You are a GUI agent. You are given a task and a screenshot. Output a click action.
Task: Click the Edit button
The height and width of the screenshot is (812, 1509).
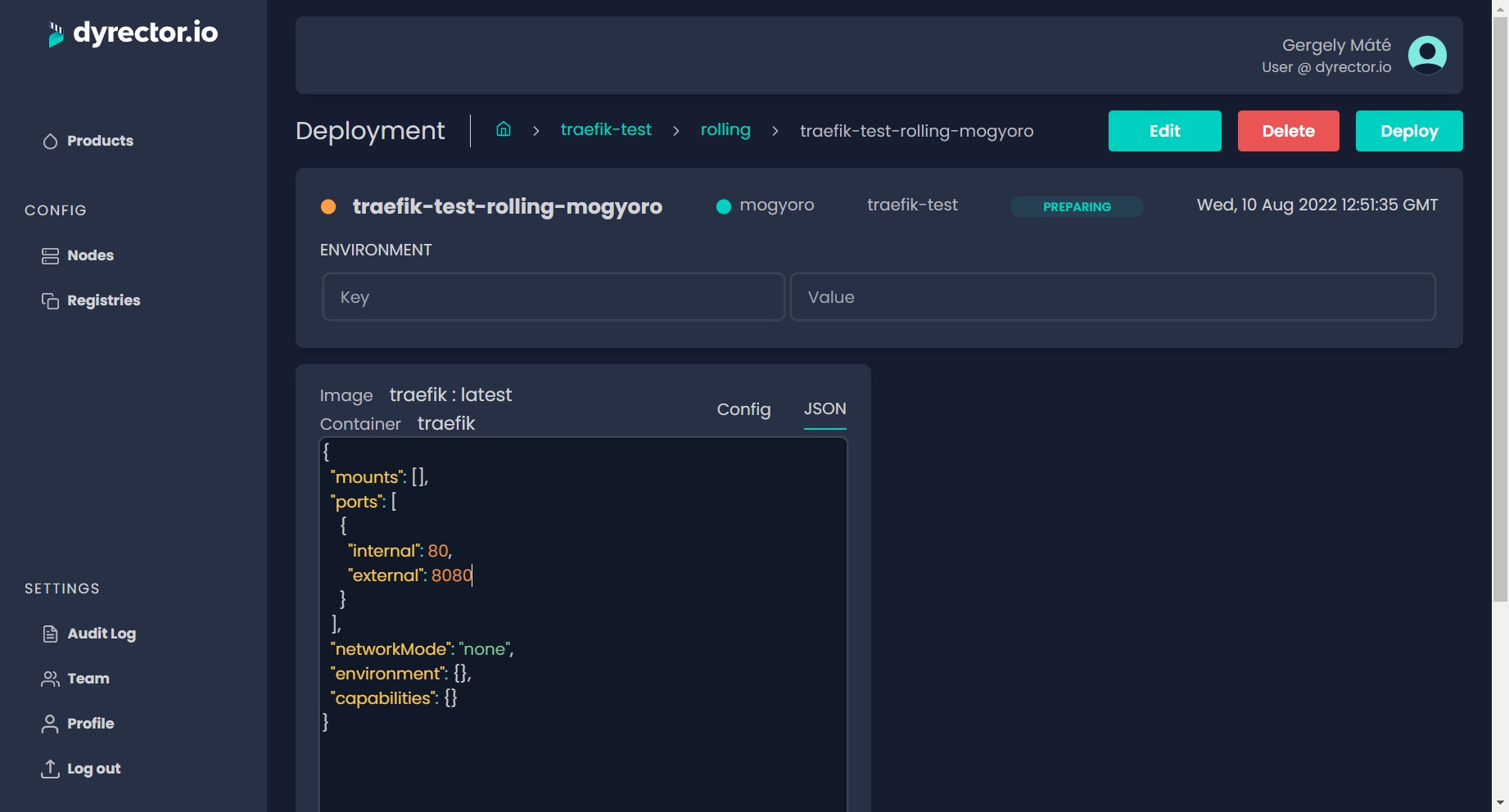click(1164, 131)
